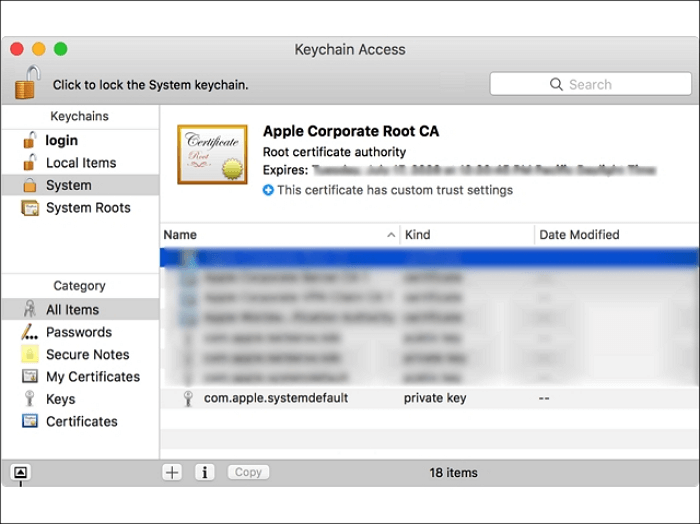Click the System keychain lock icon
Screen dimensions: 700x524
point(29,185)
